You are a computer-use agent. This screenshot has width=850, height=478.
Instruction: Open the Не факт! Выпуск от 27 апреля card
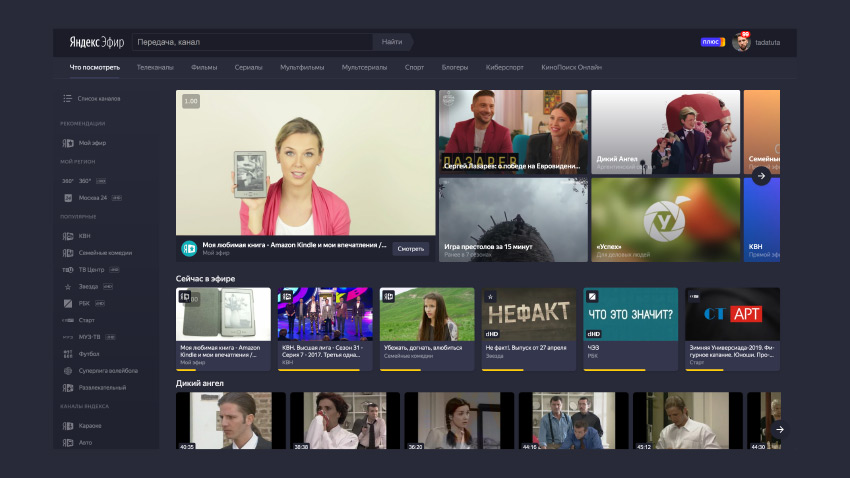click(x=529, y=329)
